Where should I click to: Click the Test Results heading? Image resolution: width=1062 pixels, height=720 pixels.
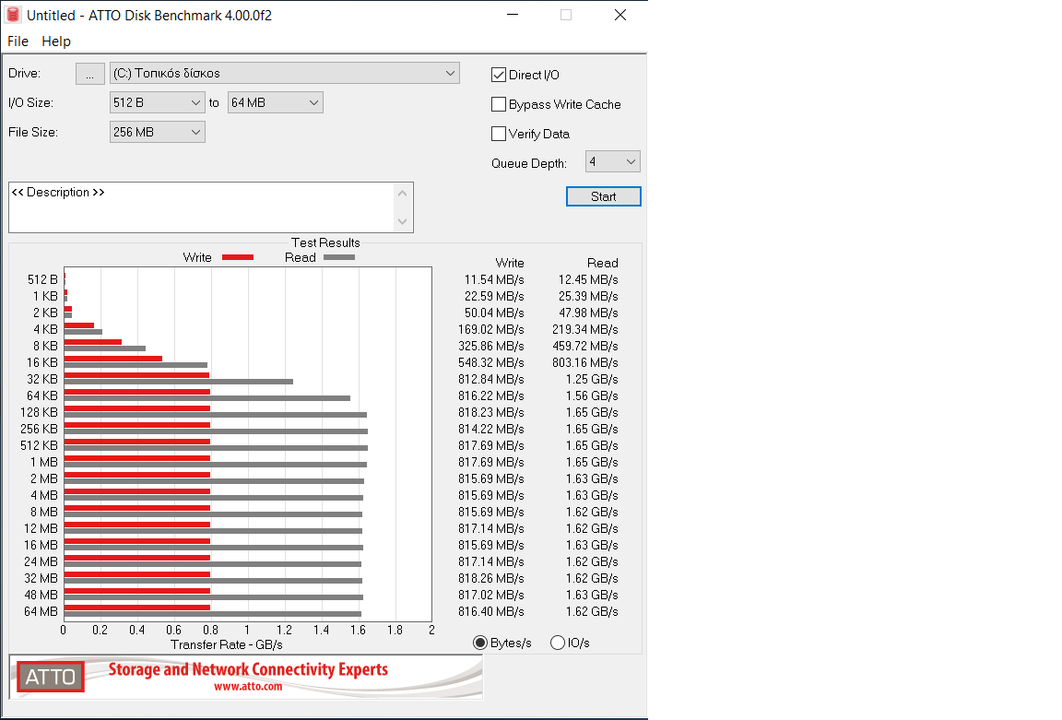326,242
